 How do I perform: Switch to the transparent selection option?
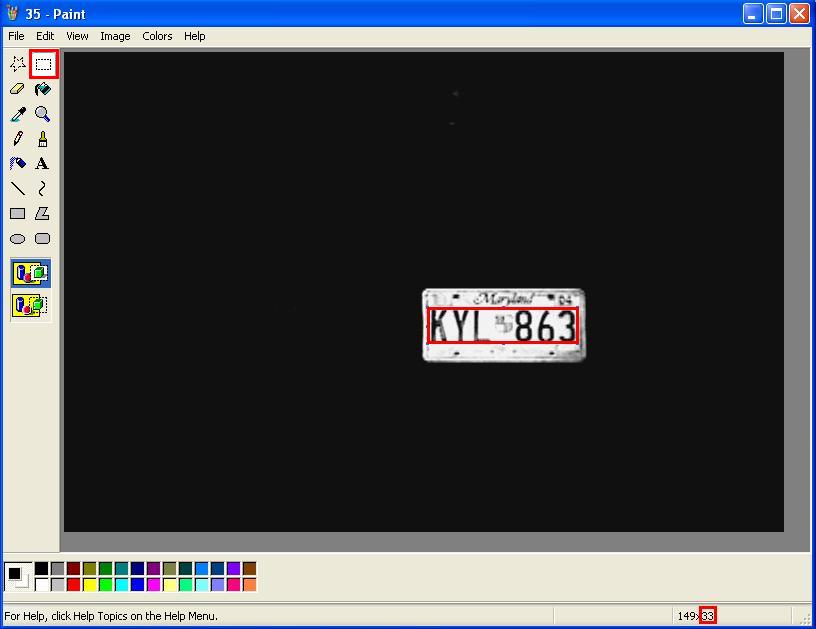click(x=31, y=305)
